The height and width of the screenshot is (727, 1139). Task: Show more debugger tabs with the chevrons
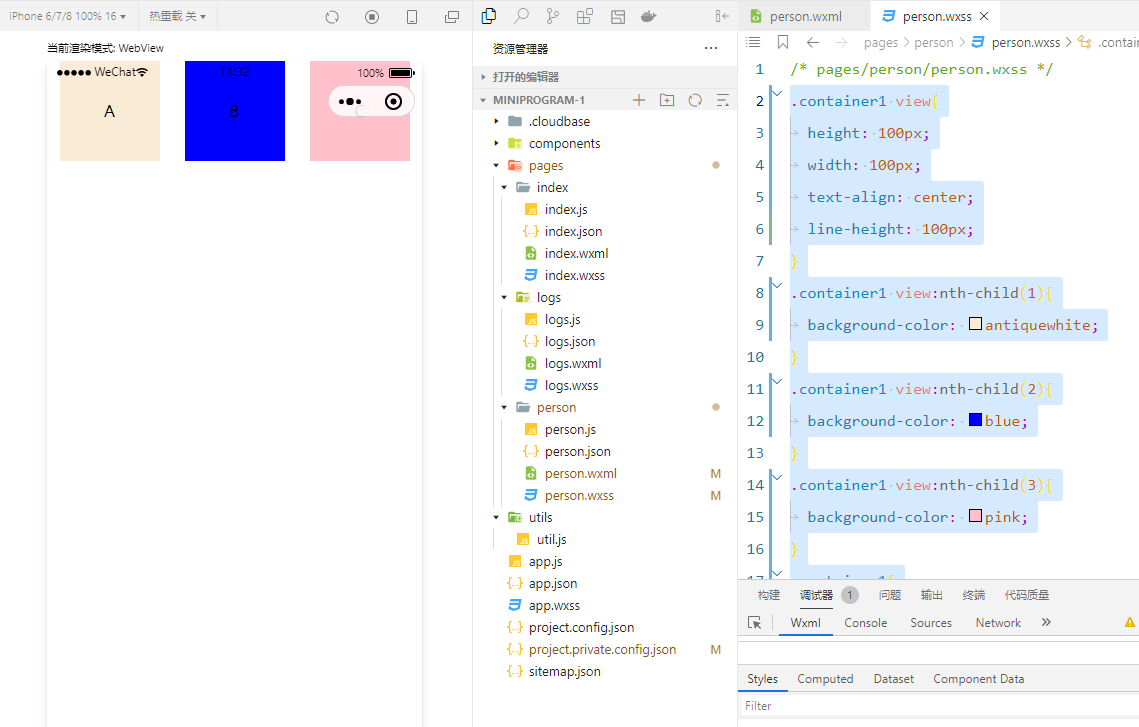pos(1046,622)
